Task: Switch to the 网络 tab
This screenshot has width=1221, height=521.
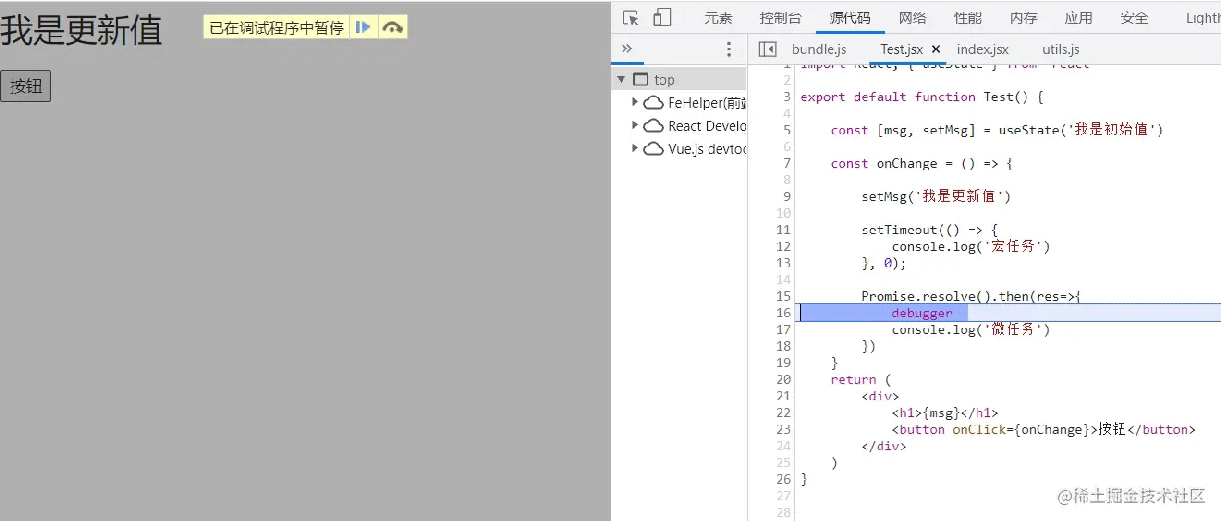Action: pyautogui.click(x=912, y=18)
